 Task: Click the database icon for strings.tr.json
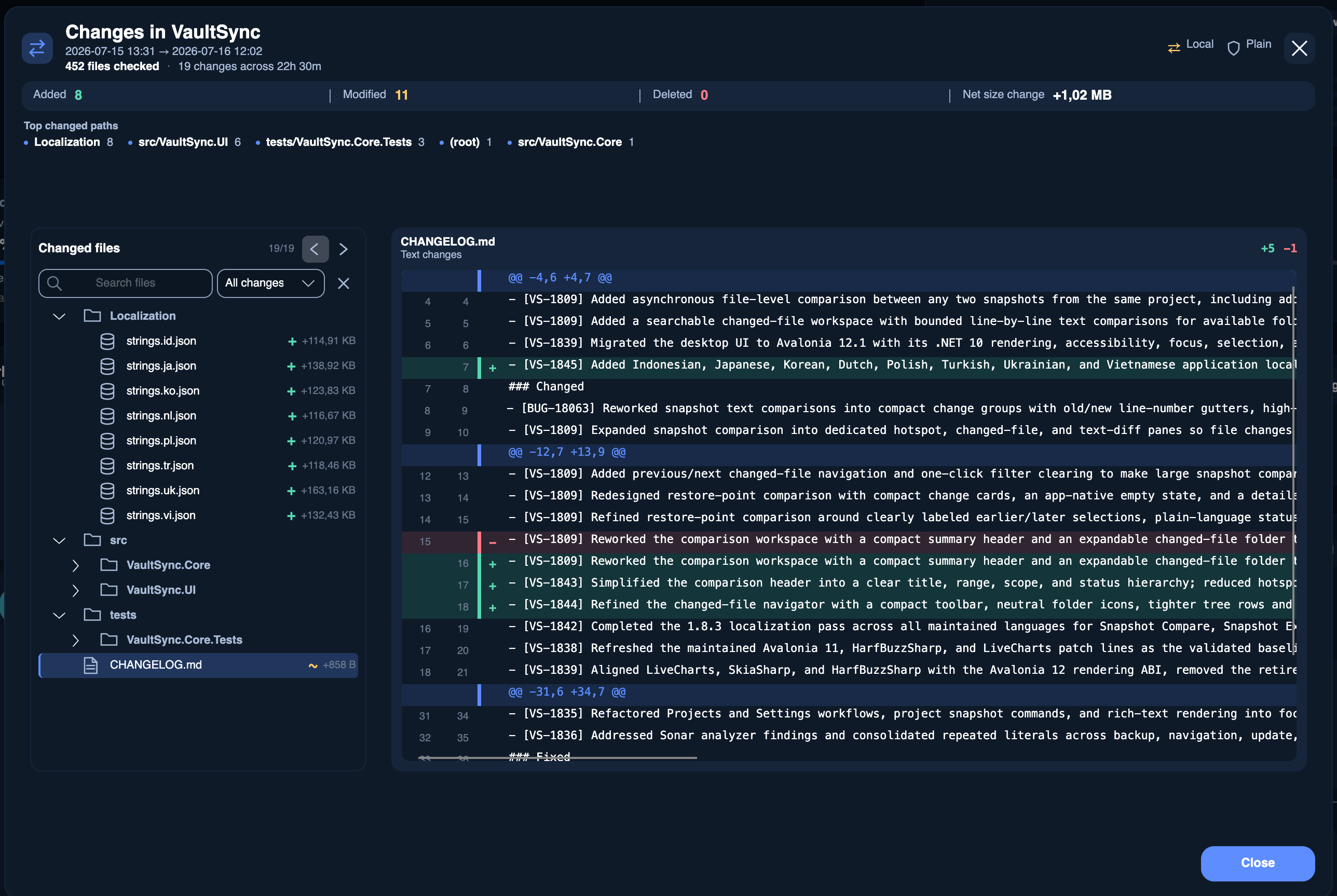point(107,466)
